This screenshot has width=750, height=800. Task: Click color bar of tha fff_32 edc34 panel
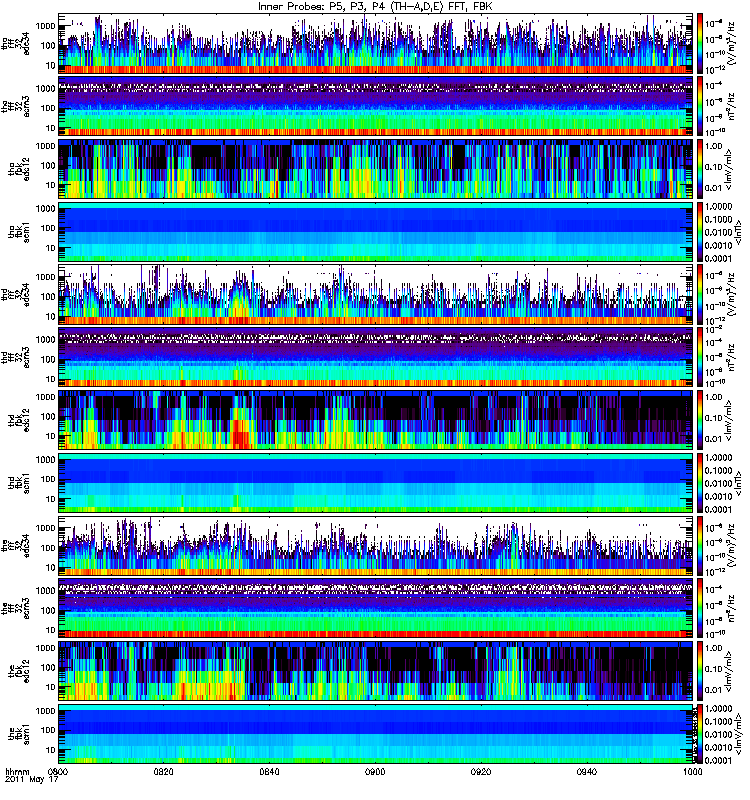[x=700, y=43]
